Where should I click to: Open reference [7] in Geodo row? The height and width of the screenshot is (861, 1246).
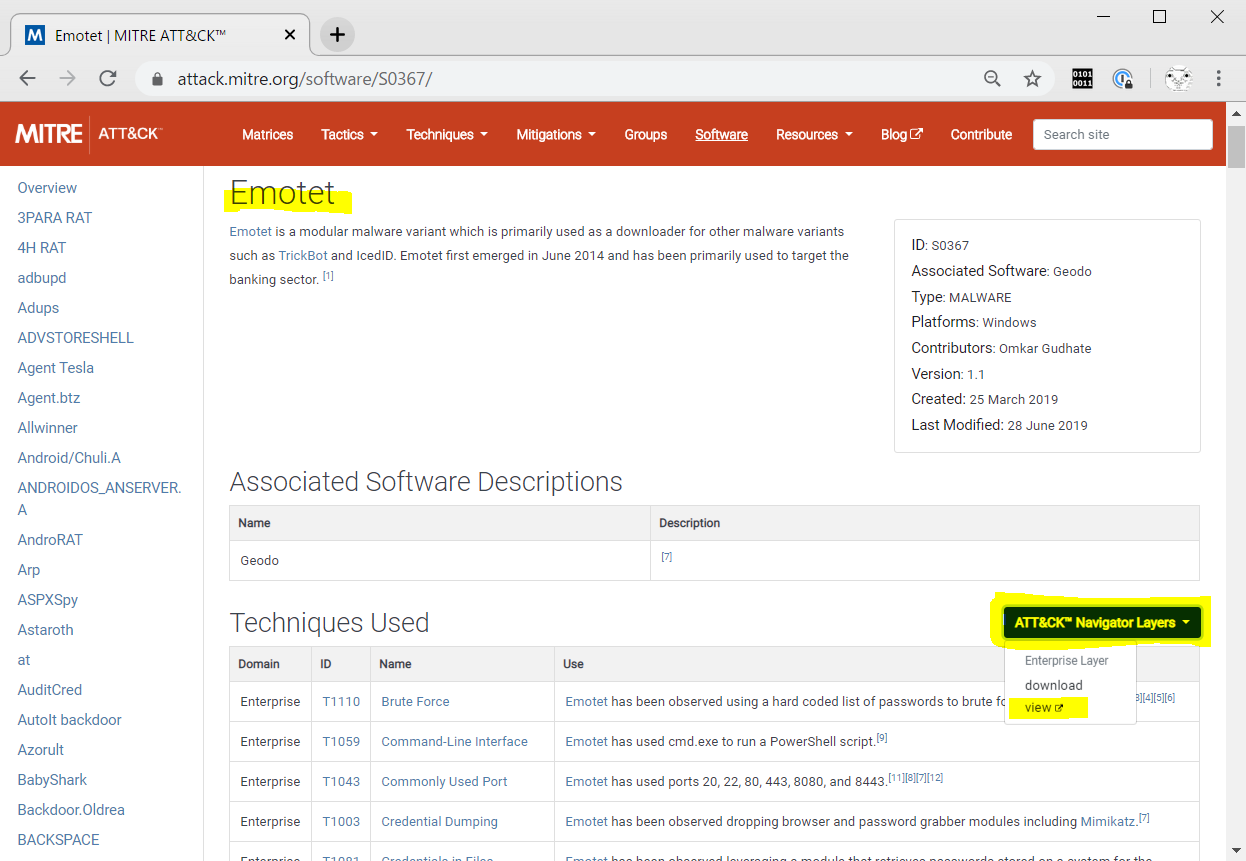667,557
